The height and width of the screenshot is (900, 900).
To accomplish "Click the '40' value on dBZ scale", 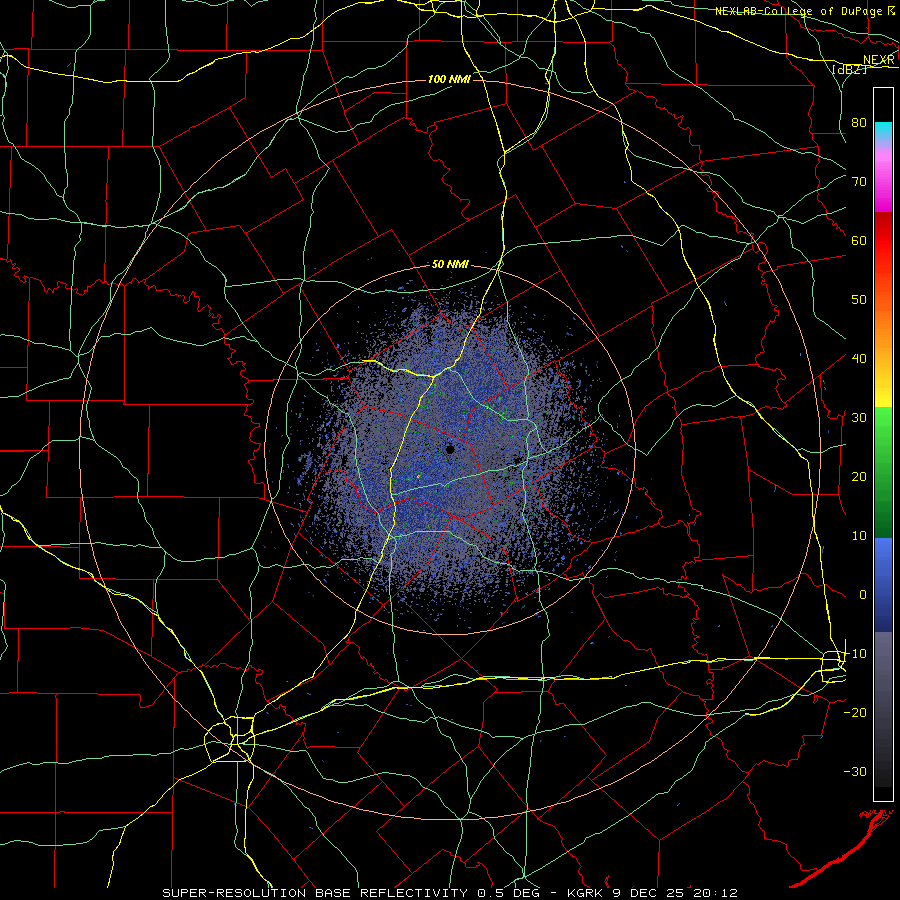I will 859,359.
